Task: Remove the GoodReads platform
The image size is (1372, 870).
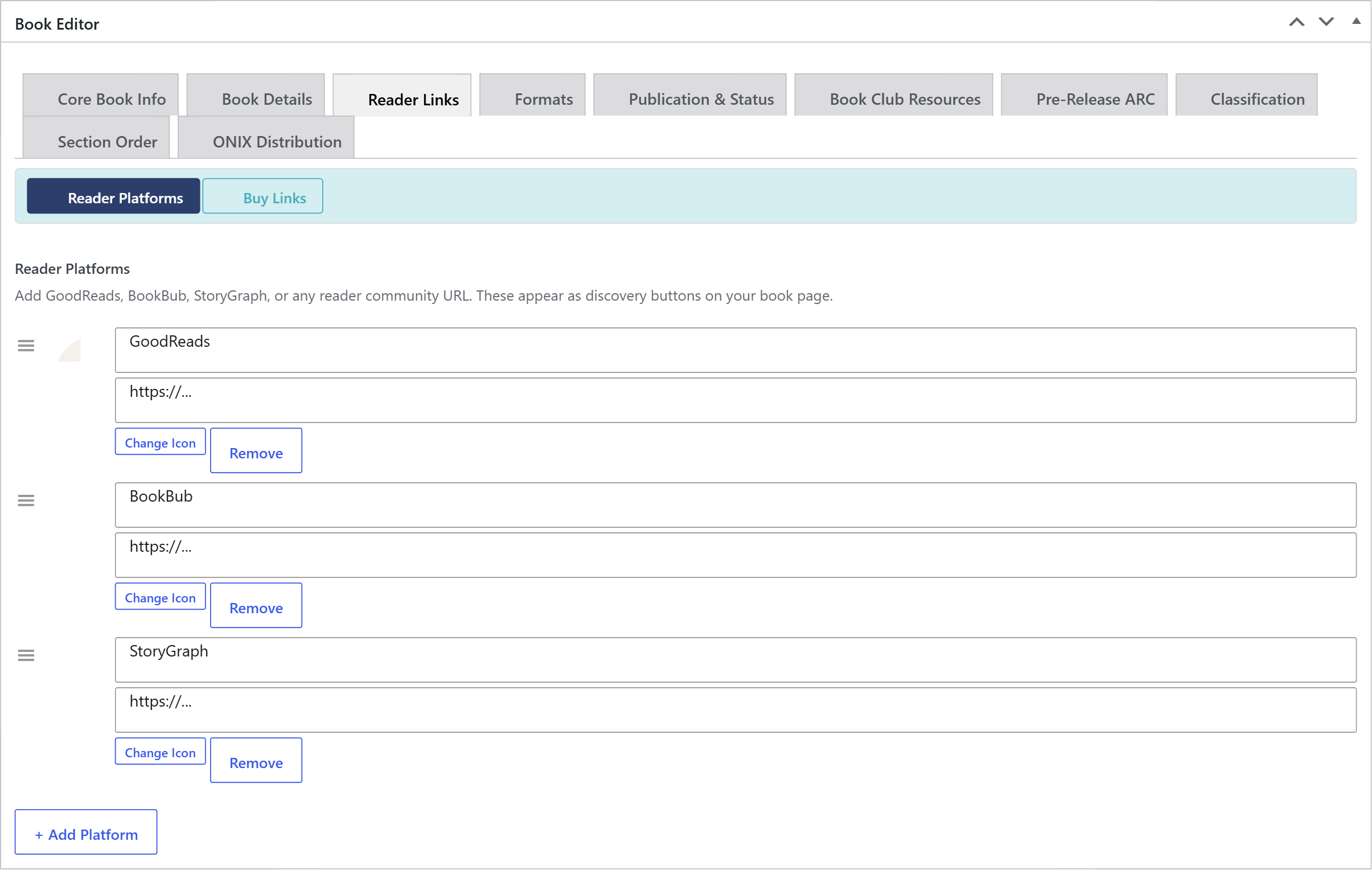Action: pyautogui.click(x=256, y=452)
